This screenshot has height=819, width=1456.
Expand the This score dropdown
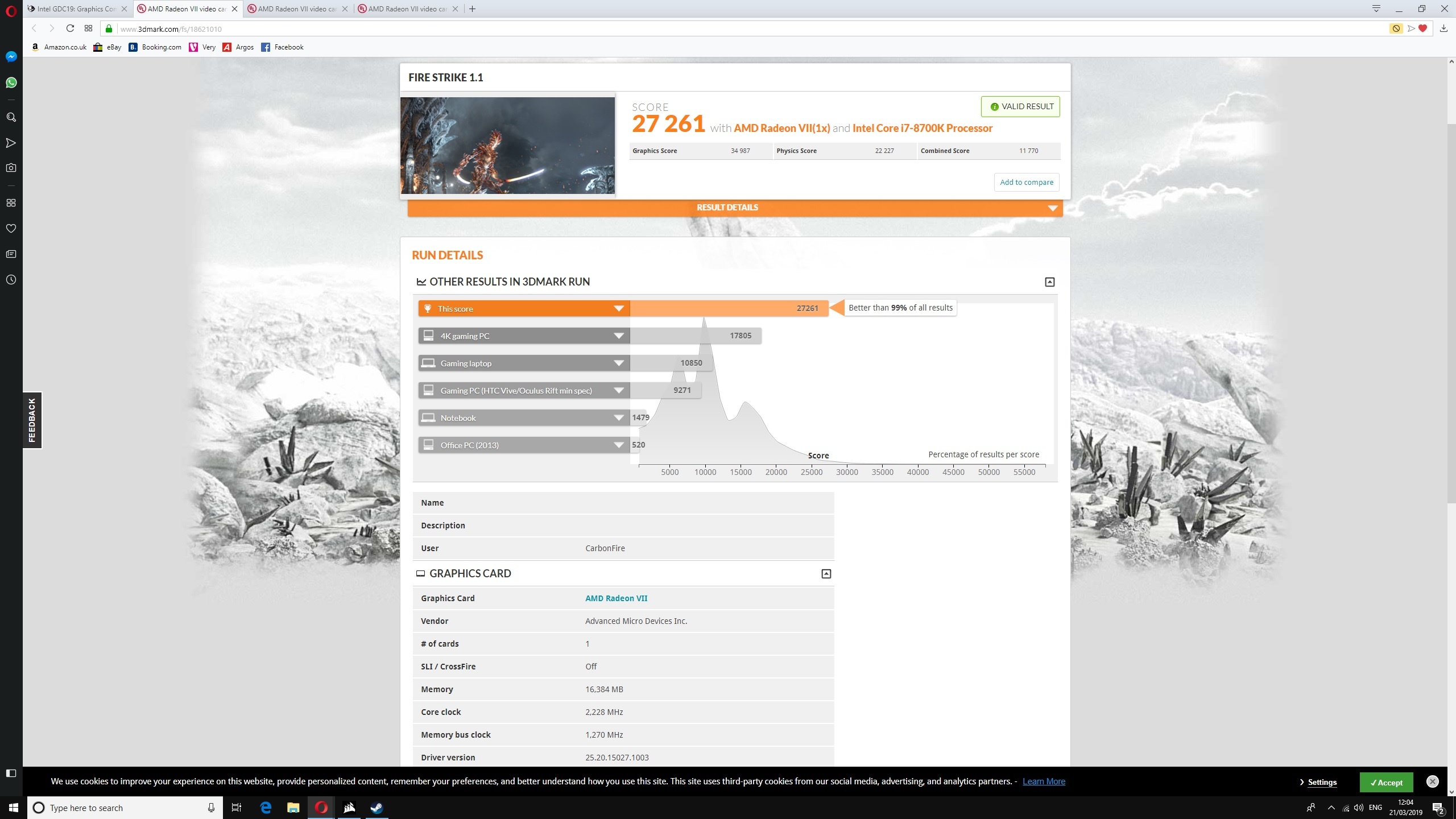(619, 309)
